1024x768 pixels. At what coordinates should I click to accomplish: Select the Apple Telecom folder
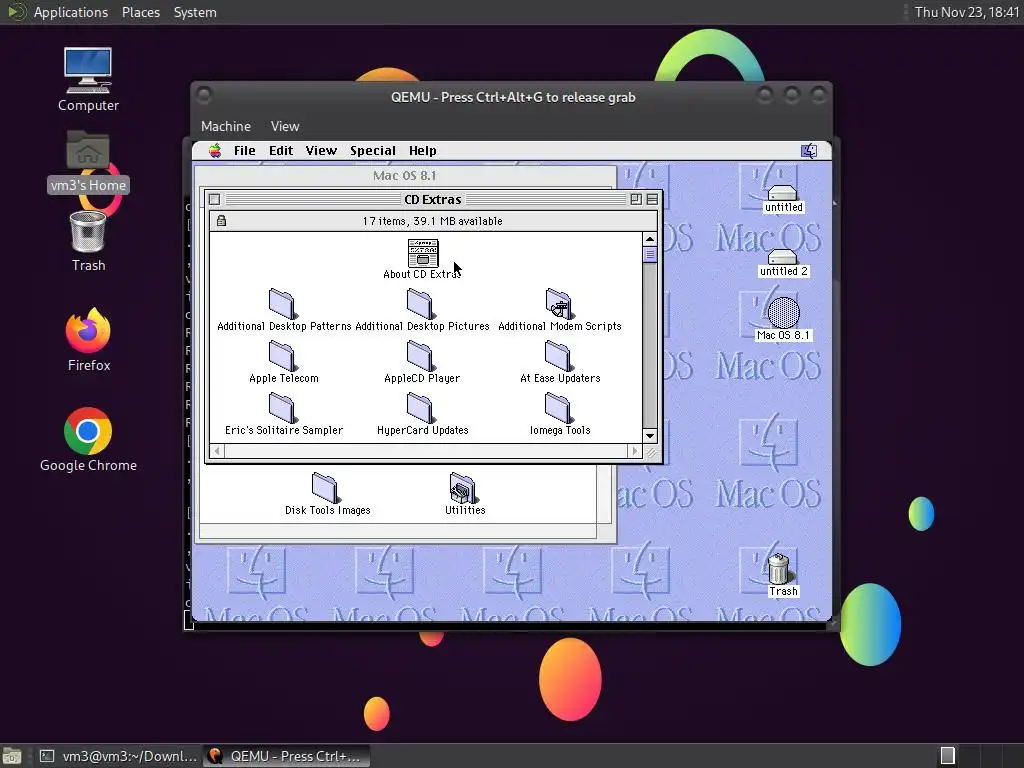(x=282, y=357)
